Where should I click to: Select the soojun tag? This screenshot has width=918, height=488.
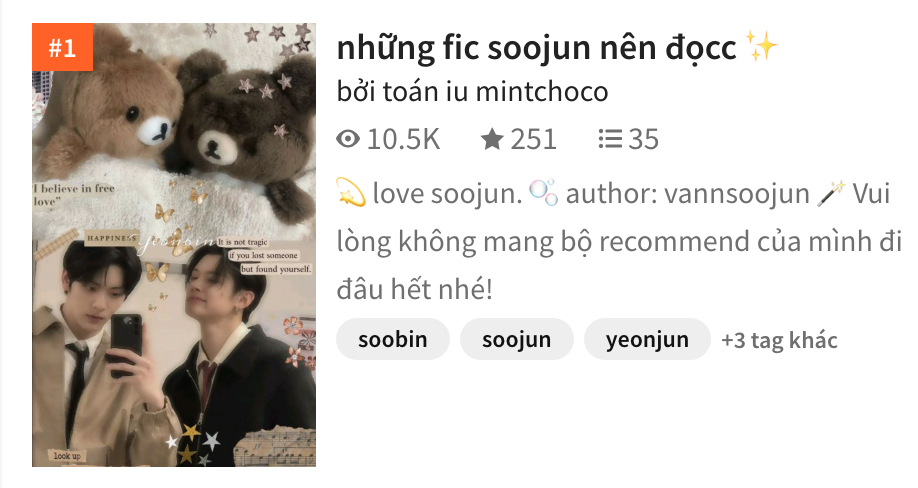[516, 339]
